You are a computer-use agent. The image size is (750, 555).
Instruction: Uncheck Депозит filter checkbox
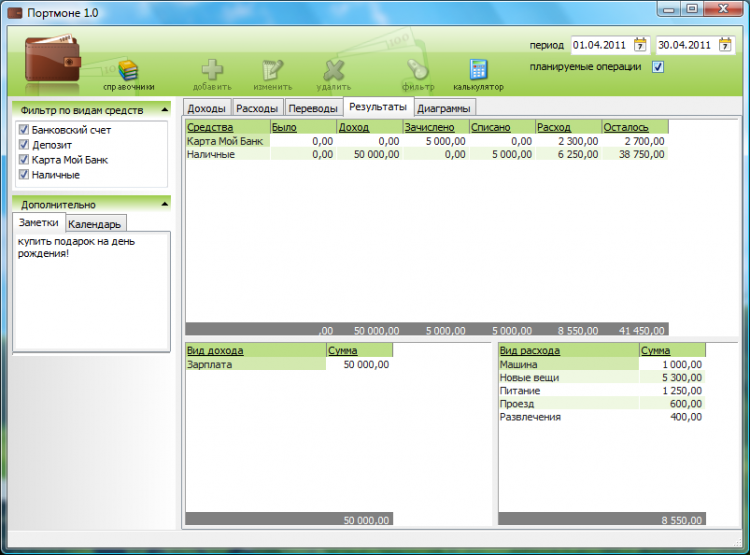coord(23,144)
